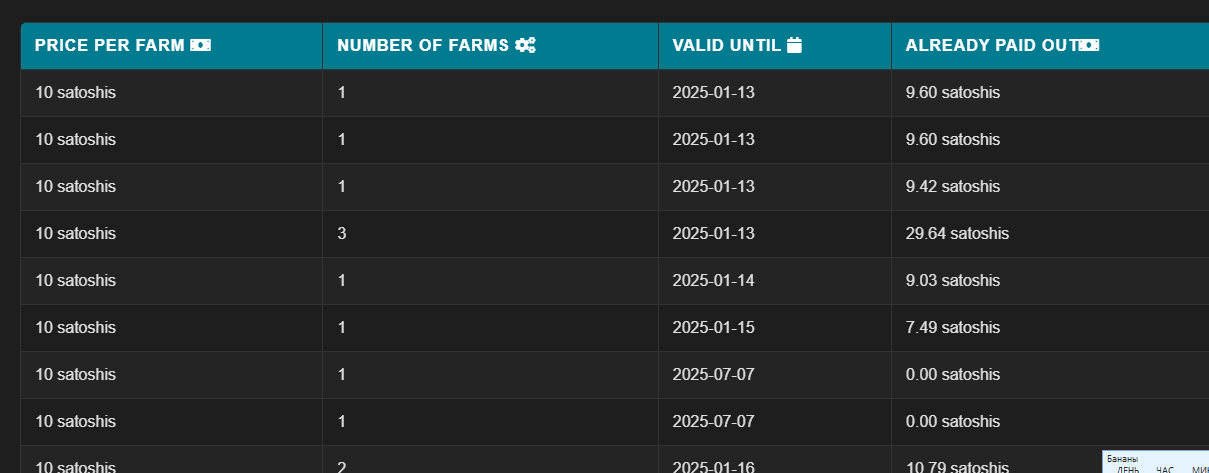Click the 2025-01-15 valid until date cell

[775, 328]
